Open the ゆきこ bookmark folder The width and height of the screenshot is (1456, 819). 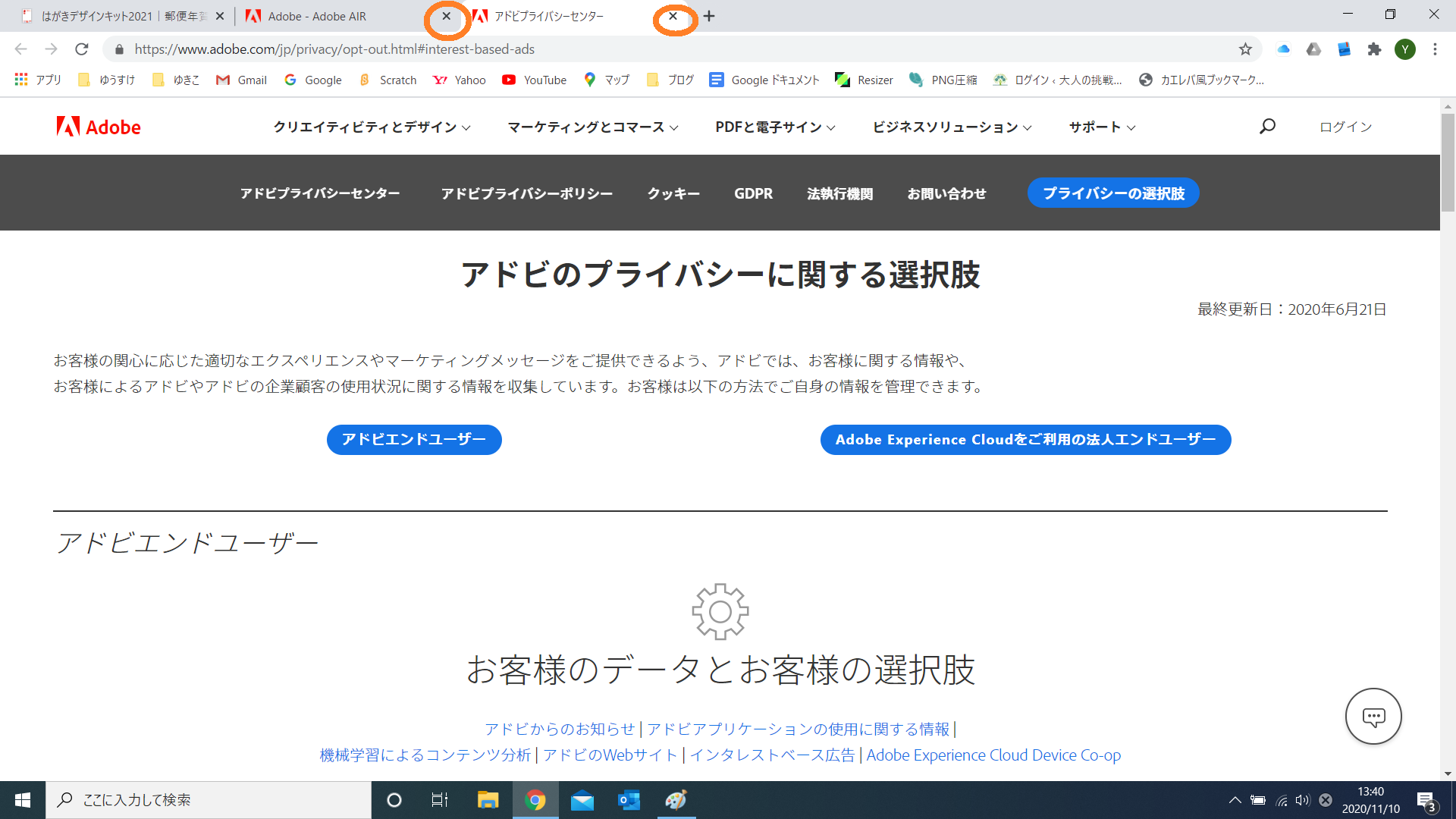pos(176,80)
